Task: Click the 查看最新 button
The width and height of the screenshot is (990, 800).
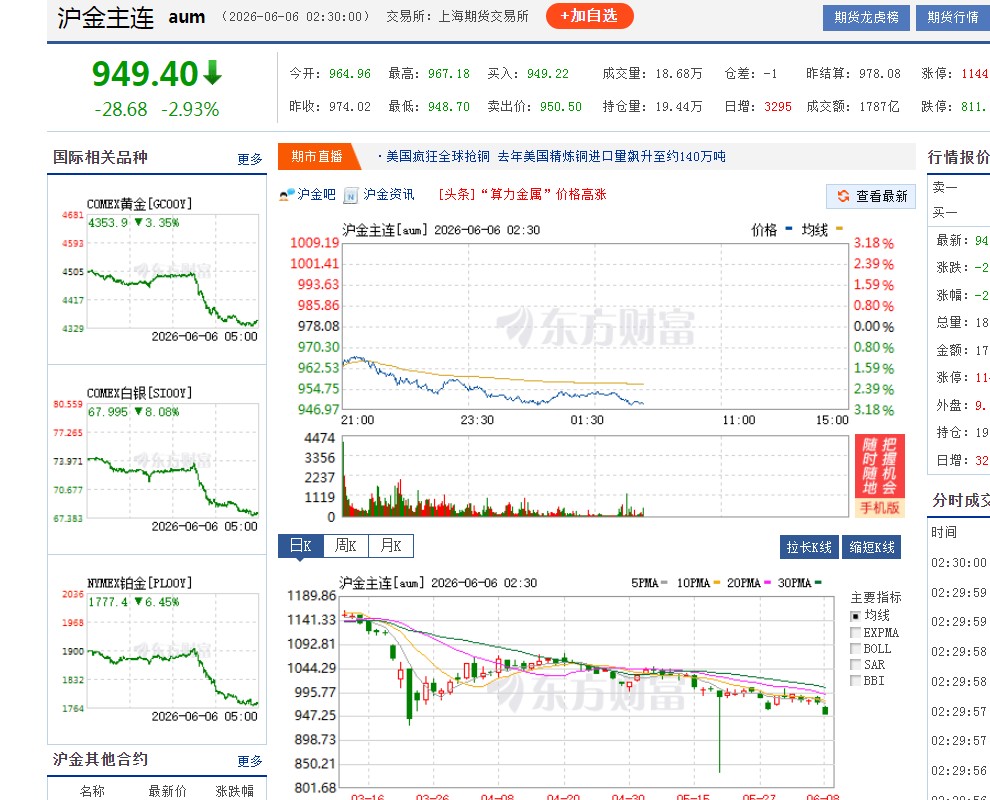Action: 871,196
